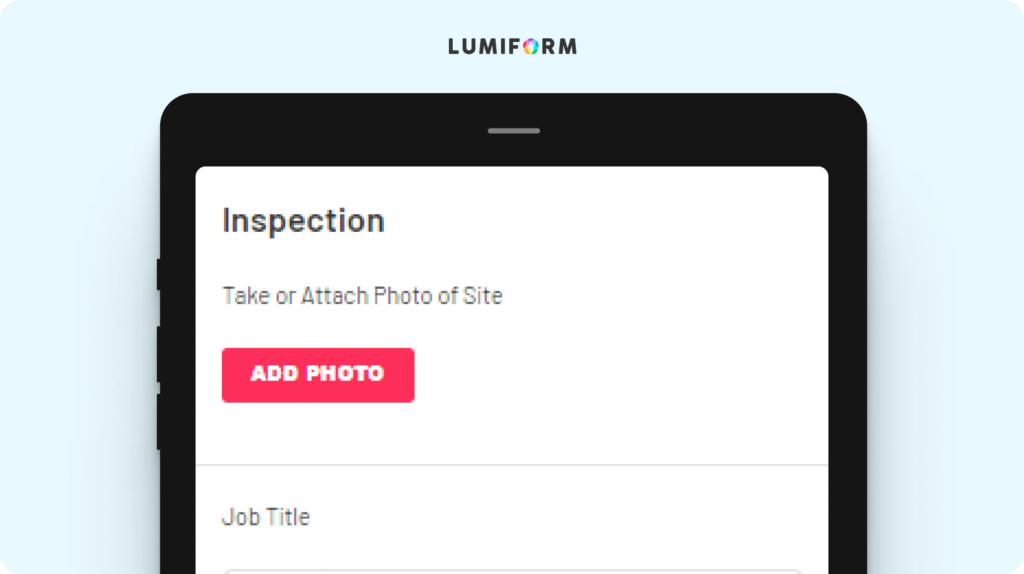Click the divider line above Job Title
The image size is (1024, 574).
[512, 465]
